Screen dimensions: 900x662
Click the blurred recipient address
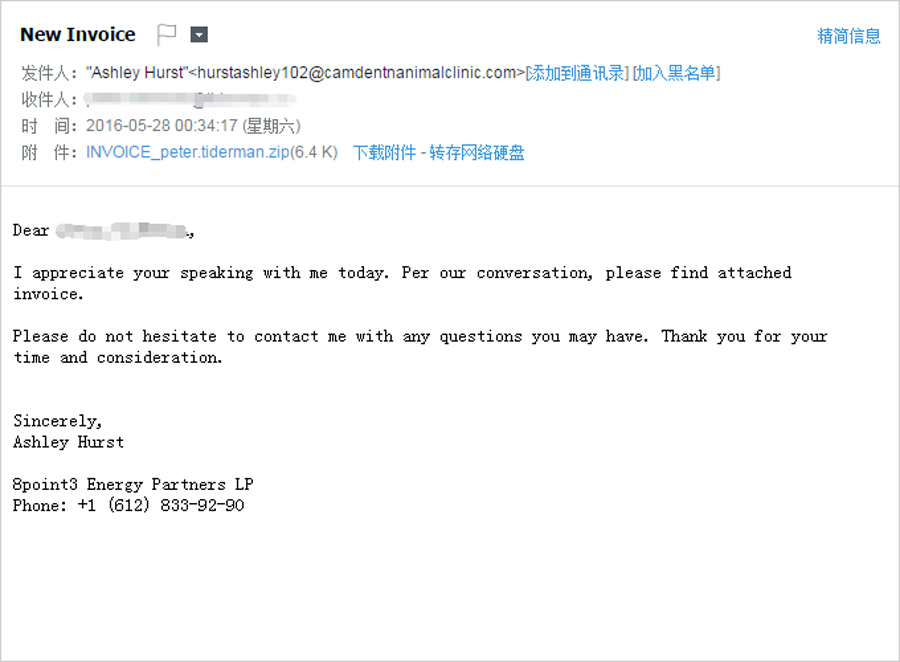click(x=190, y=100)
